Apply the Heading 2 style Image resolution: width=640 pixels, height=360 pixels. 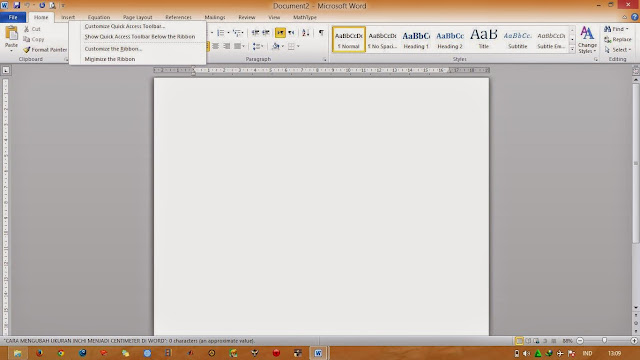pyautogui.click(x=450, y=40)
